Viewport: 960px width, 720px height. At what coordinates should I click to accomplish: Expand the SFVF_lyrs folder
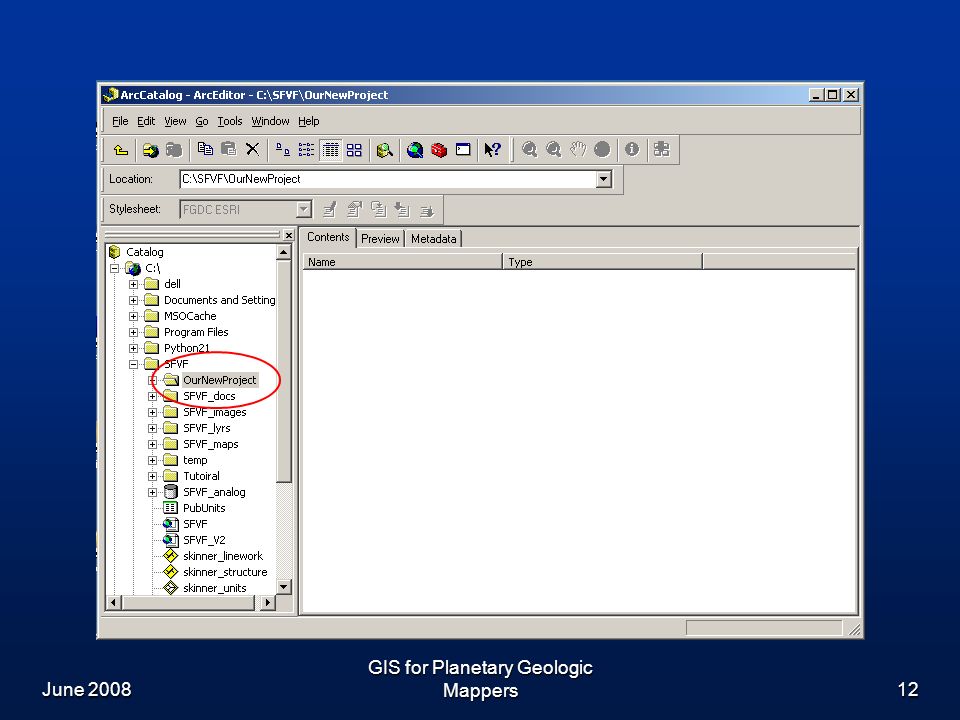click(x=152, y=428)
